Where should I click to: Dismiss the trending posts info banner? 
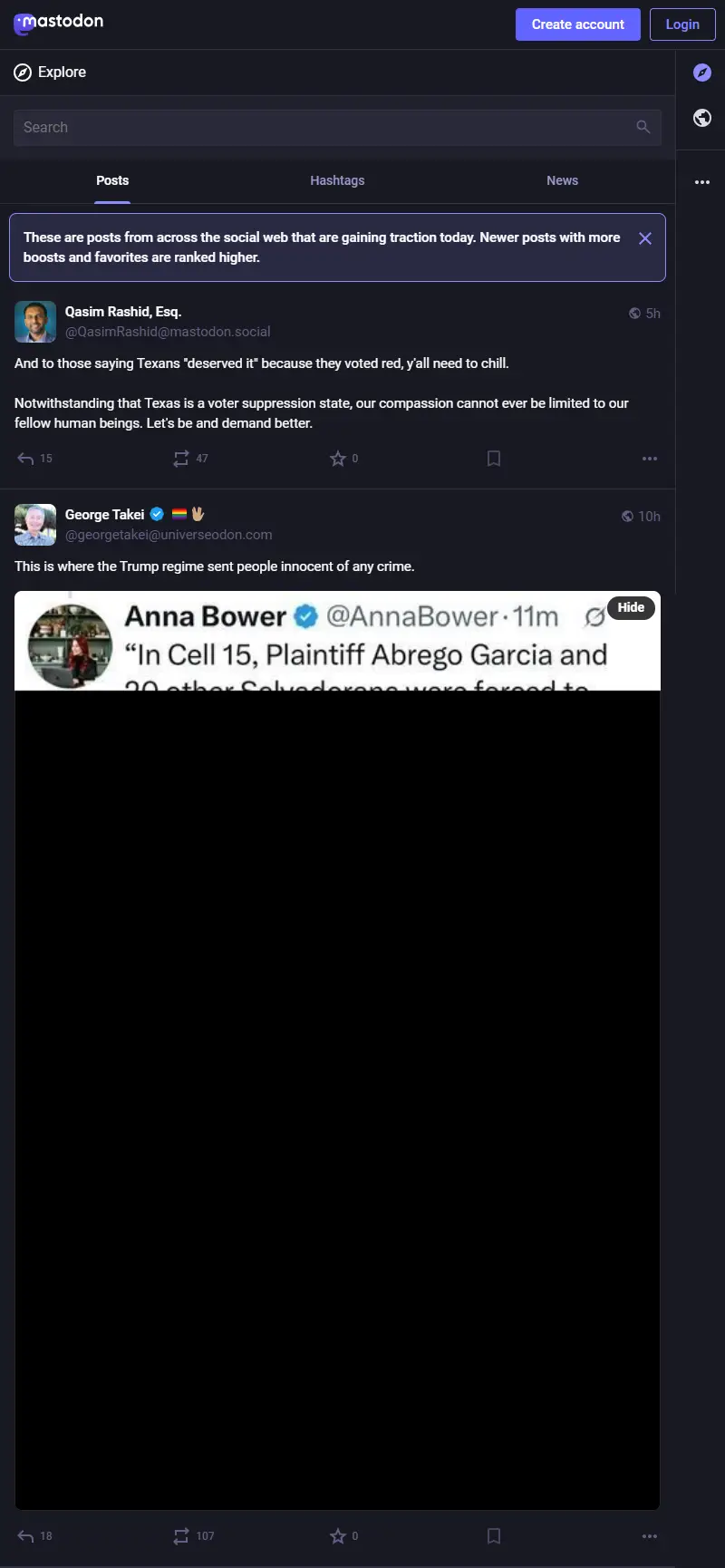tap(645, 238)
